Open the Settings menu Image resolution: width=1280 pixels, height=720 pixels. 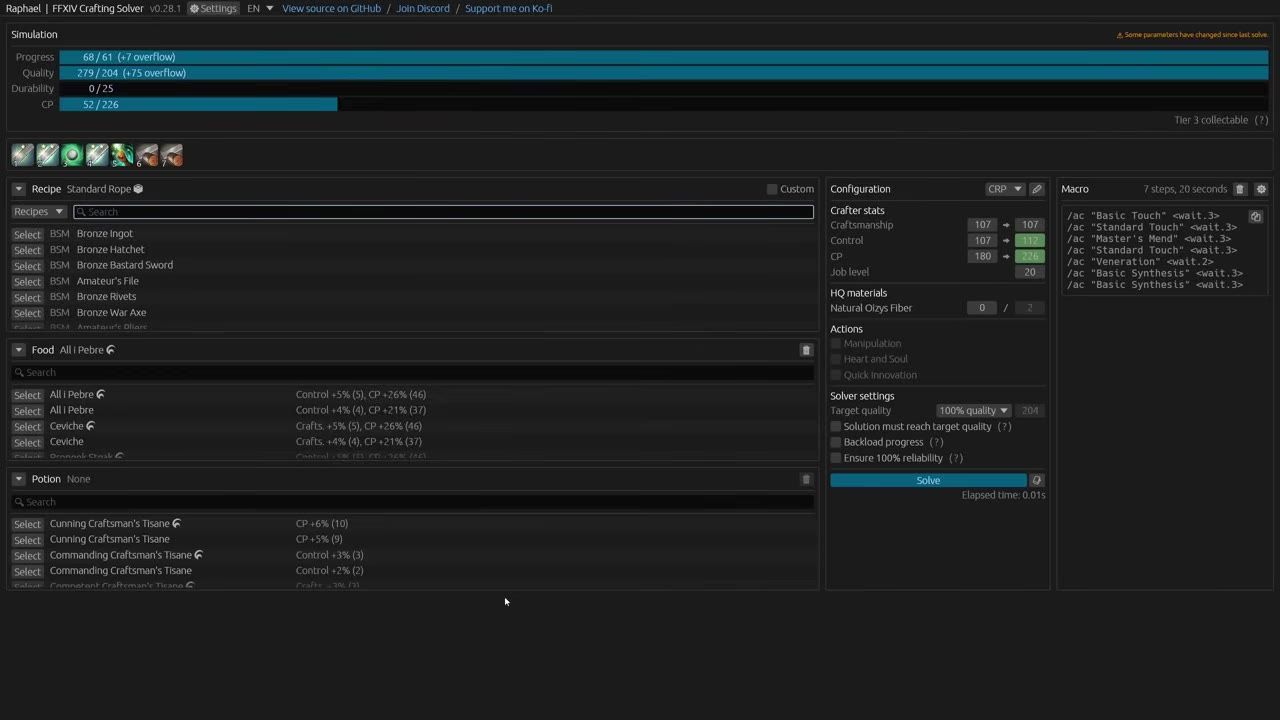(213, 8)
